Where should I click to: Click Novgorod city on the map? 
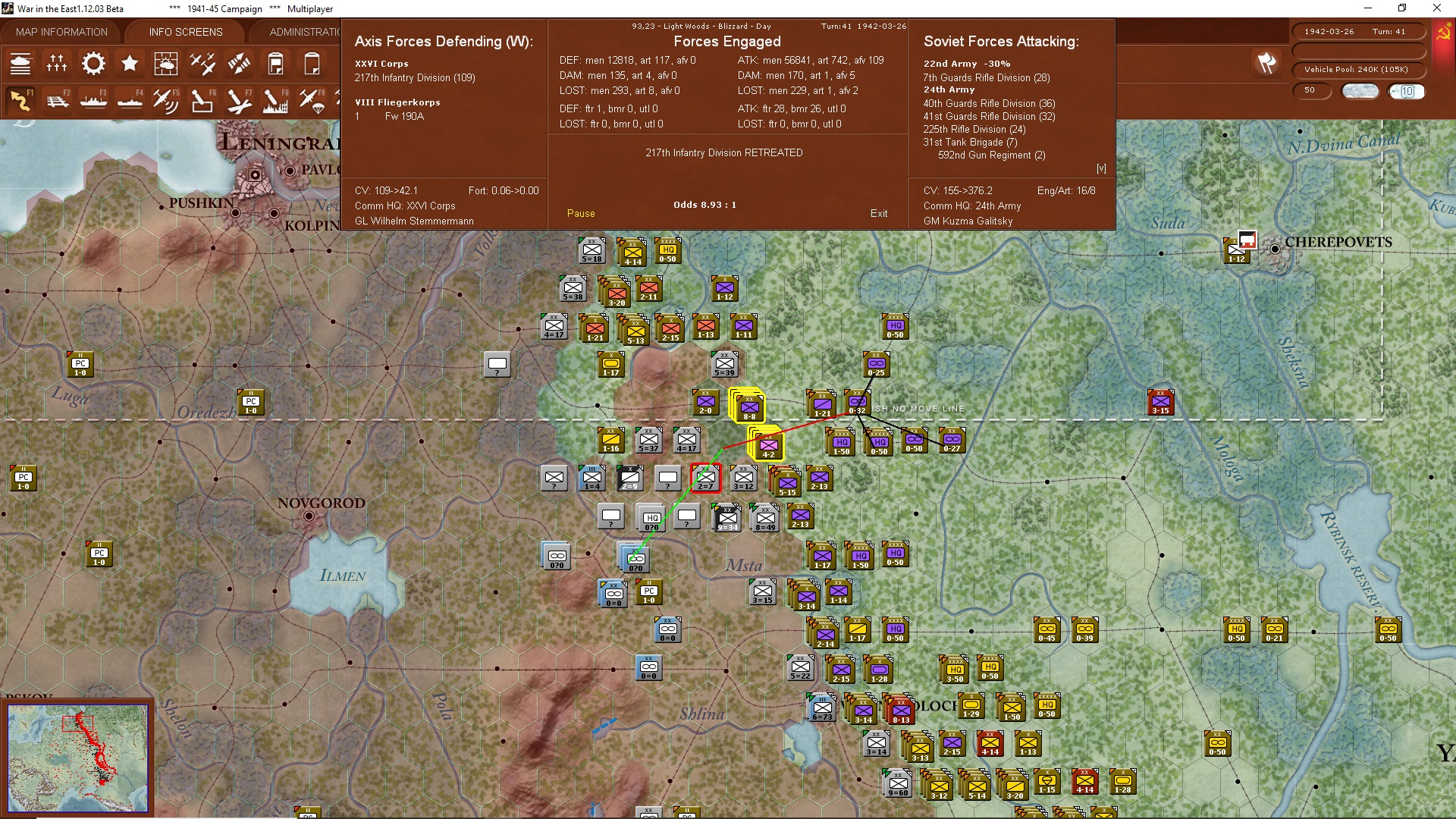[x=309, y=516]
